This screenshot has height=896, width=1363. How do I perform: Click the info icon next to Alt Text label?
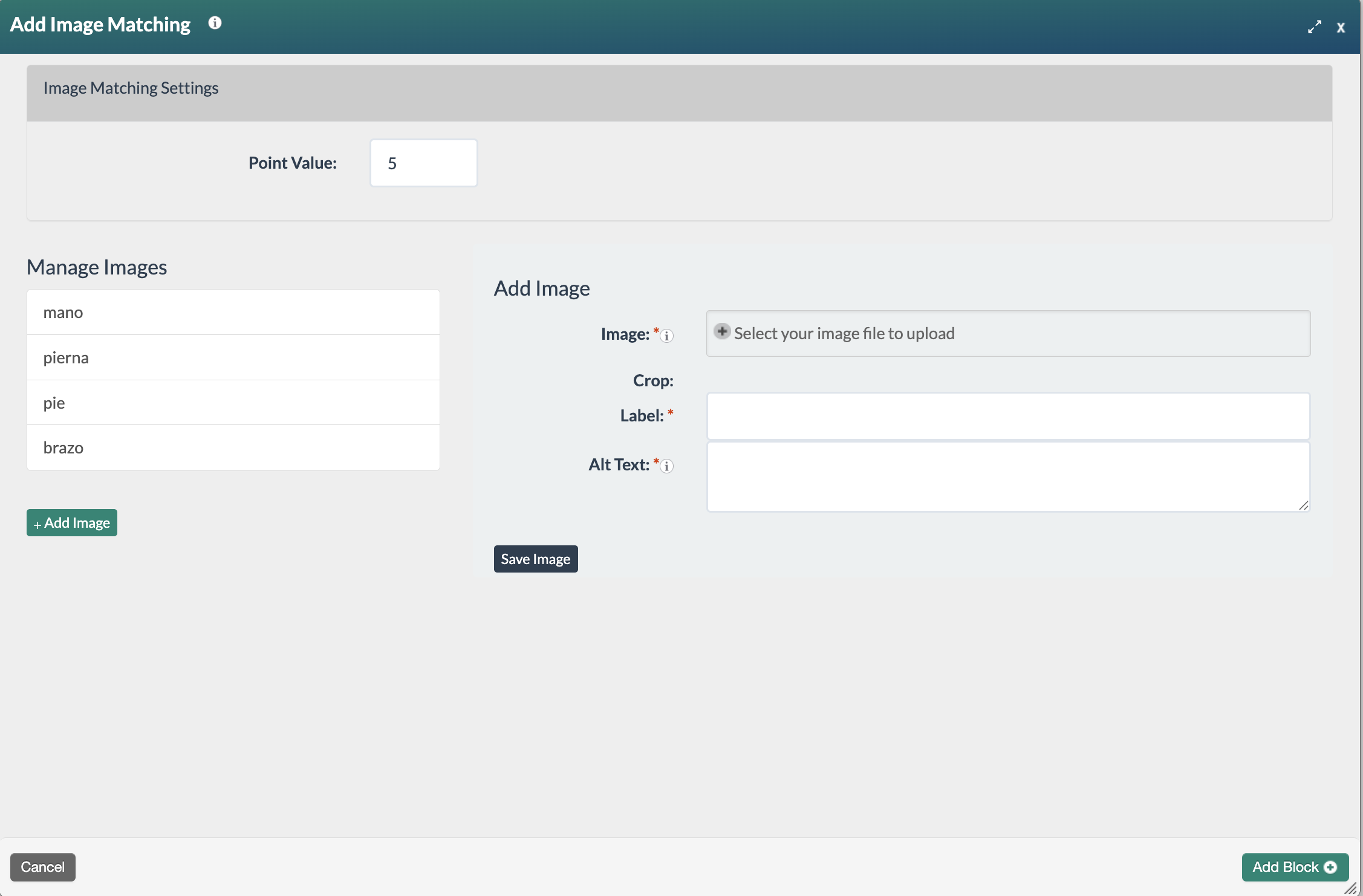pyautogui.click(x=666, y=466)
